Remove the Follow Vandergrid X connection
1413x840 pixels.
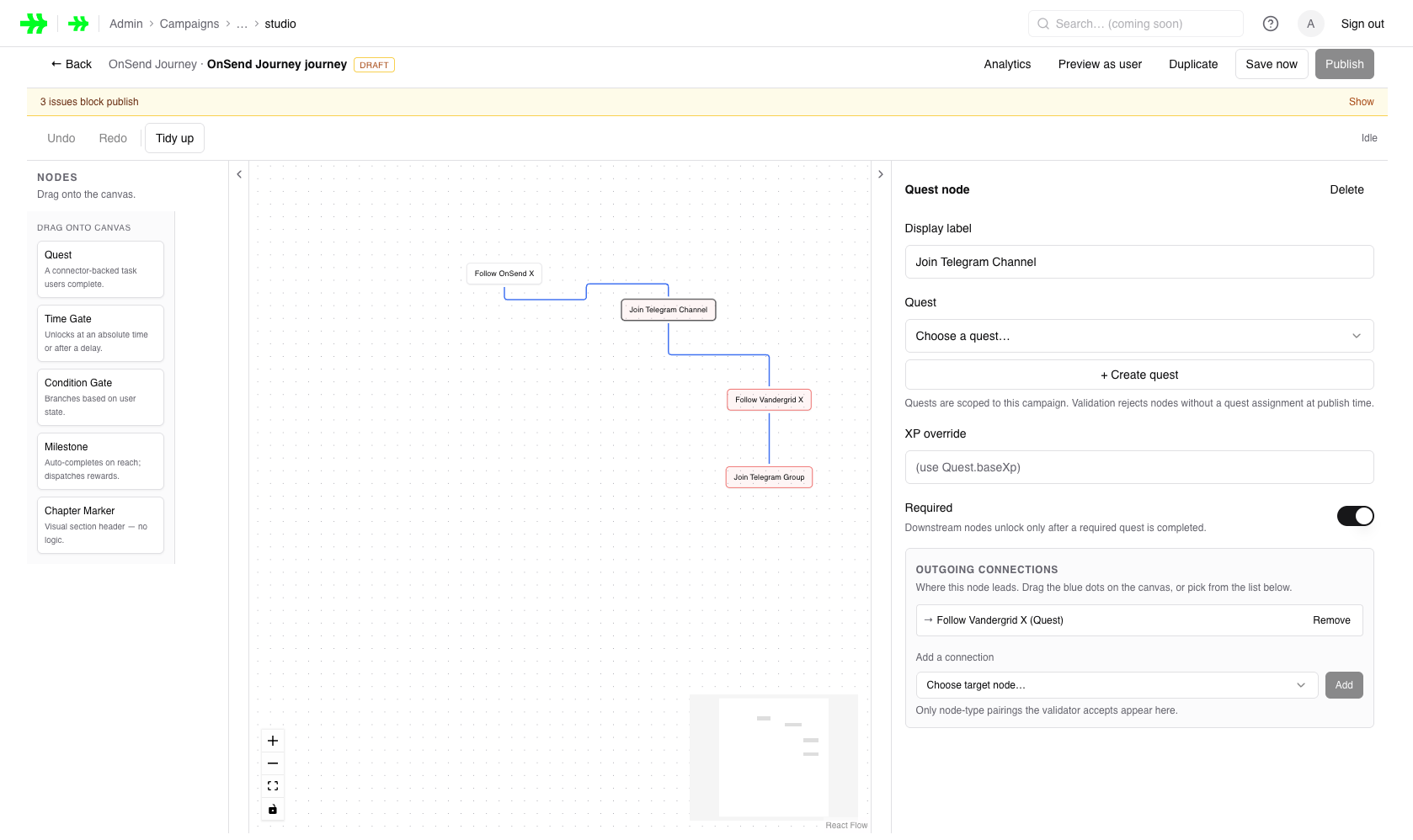click(1331, 620)
